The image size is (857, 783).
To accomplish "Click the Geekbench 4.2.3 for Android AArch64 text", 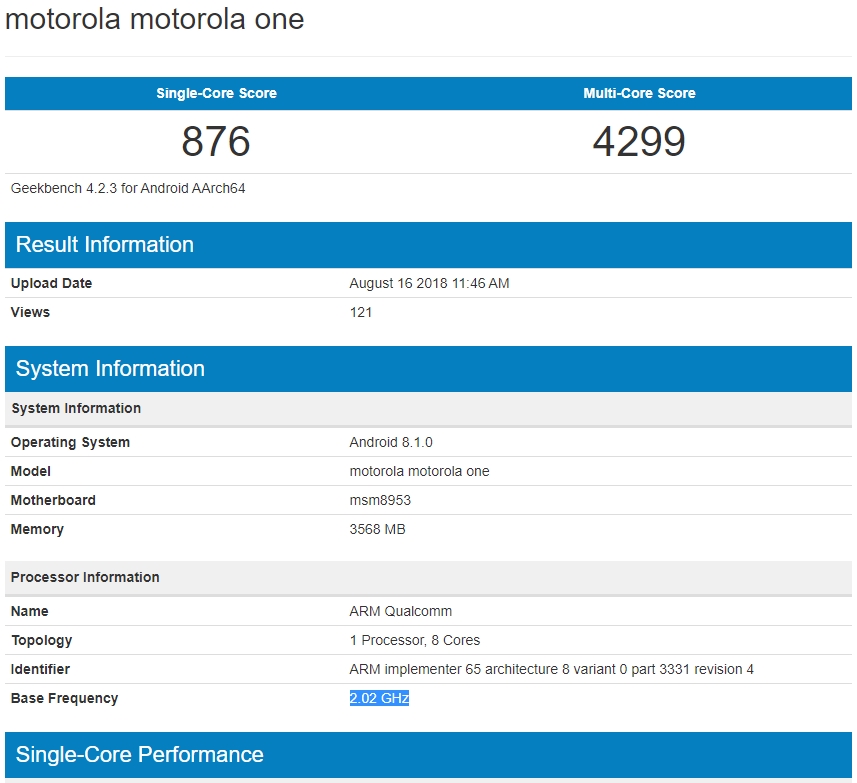I will (128, 189).
